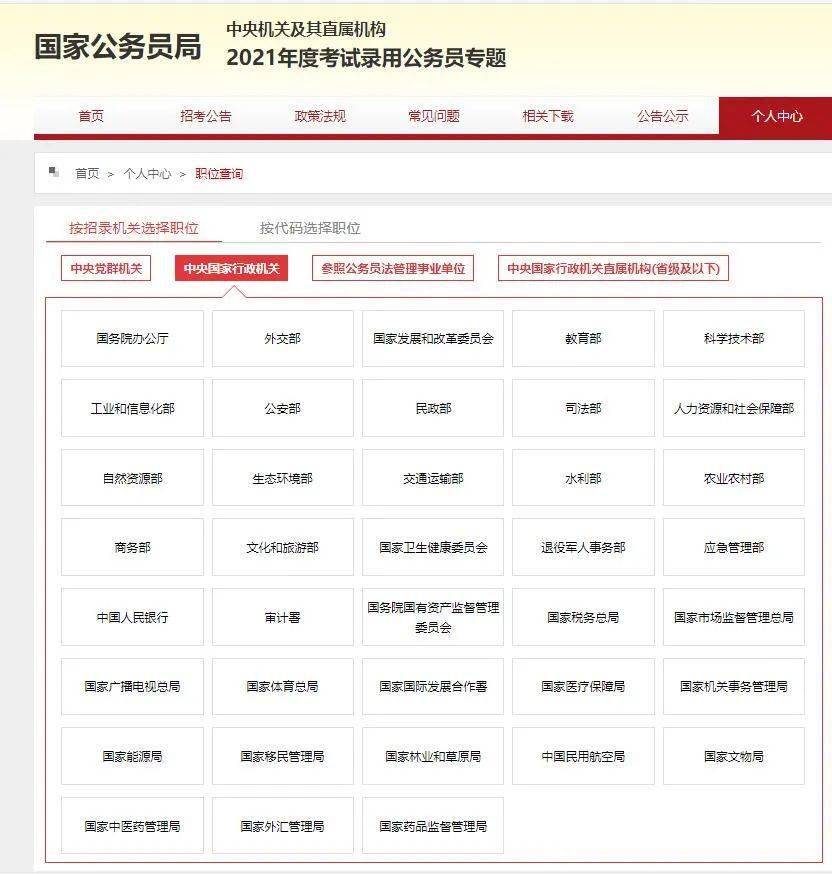Image resolution: width=832 pixels, height=874 pixels.
Task: Choose the 国务院办公厅 agency tile
Action: tap(133, 338)
